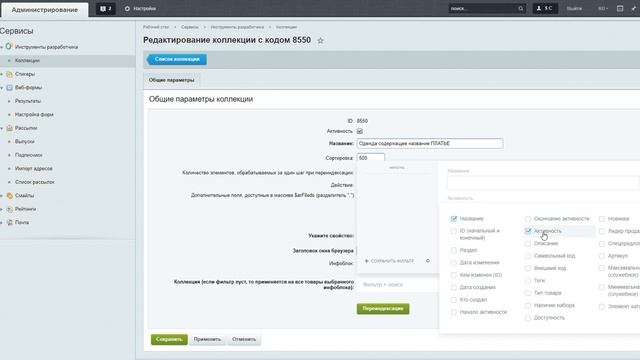
Task: Go to Сервисы breadcrumb
Action: pyautogui.click(x=189, y=27)
